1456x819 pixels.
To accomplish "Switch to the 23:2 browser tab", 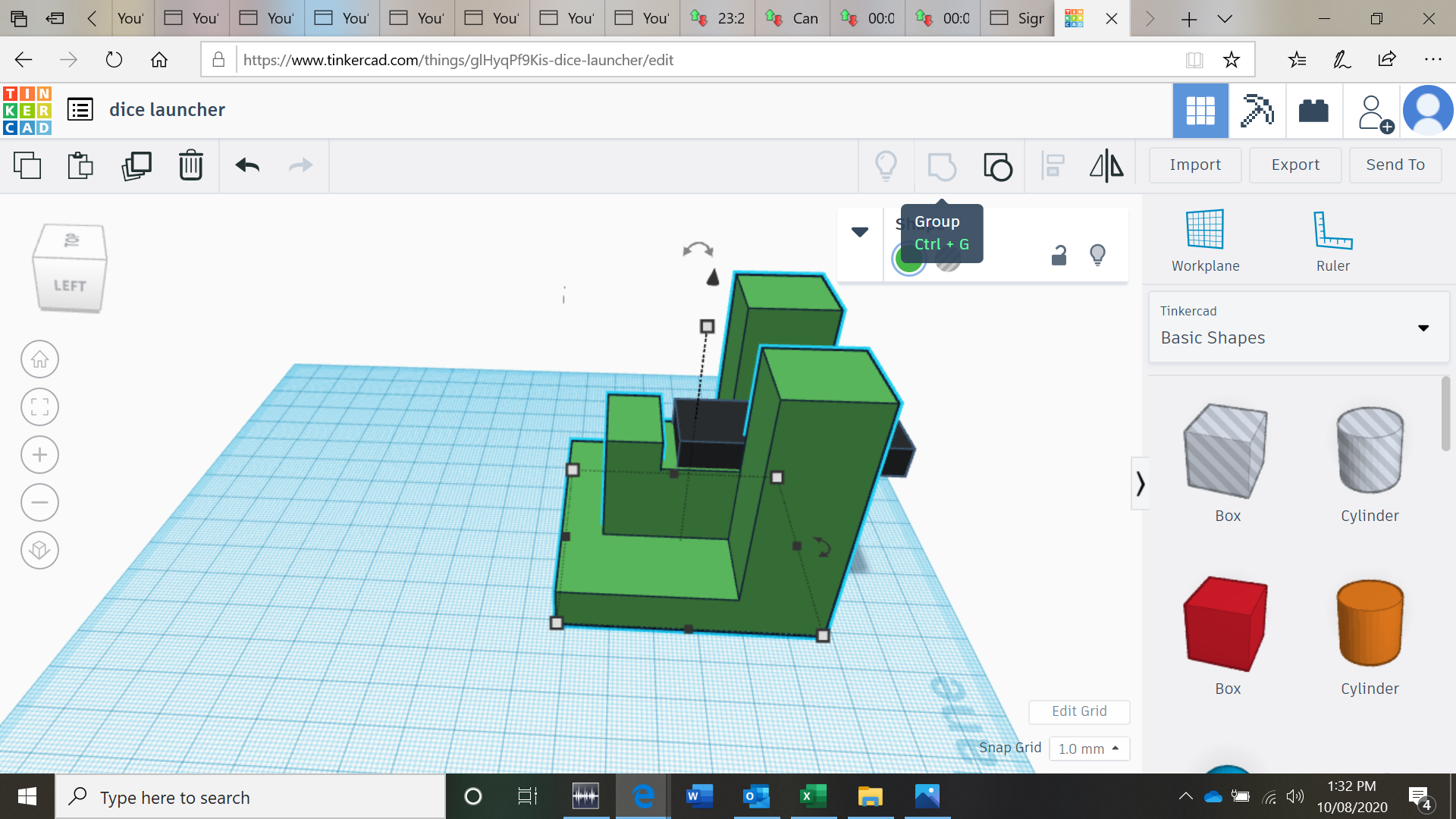I will coord(717,18).
